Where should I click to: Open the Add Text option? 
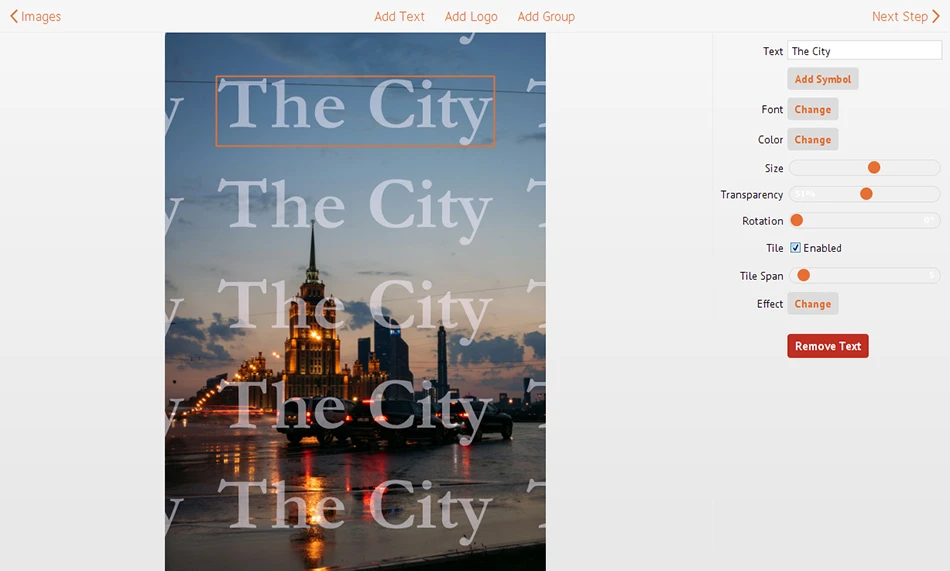tap(399, 16)
